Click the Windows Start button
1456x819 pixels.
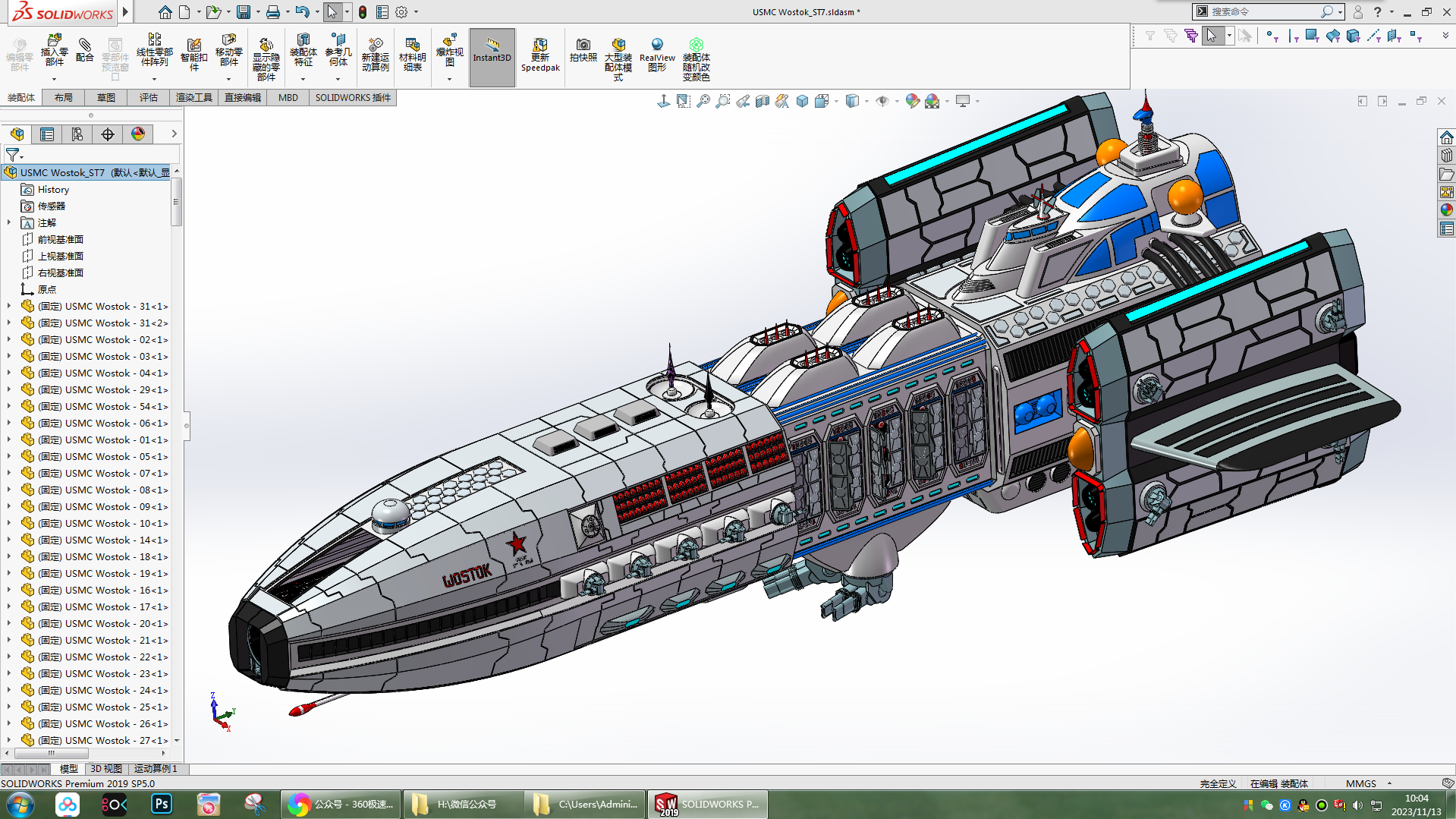click(x=20, y=804)
